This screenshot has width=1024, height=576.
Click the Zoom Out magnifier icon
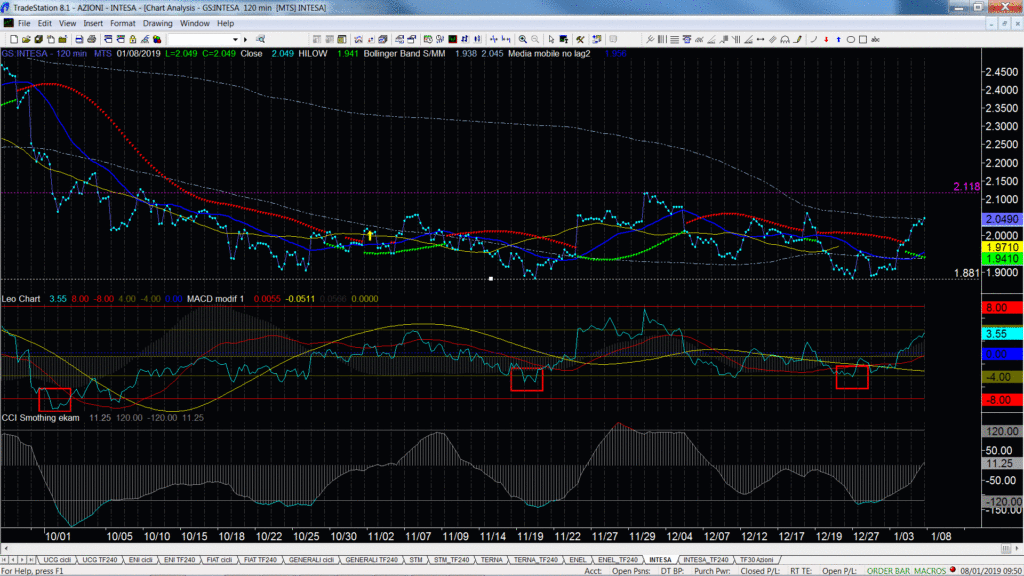tap(535, 39)
